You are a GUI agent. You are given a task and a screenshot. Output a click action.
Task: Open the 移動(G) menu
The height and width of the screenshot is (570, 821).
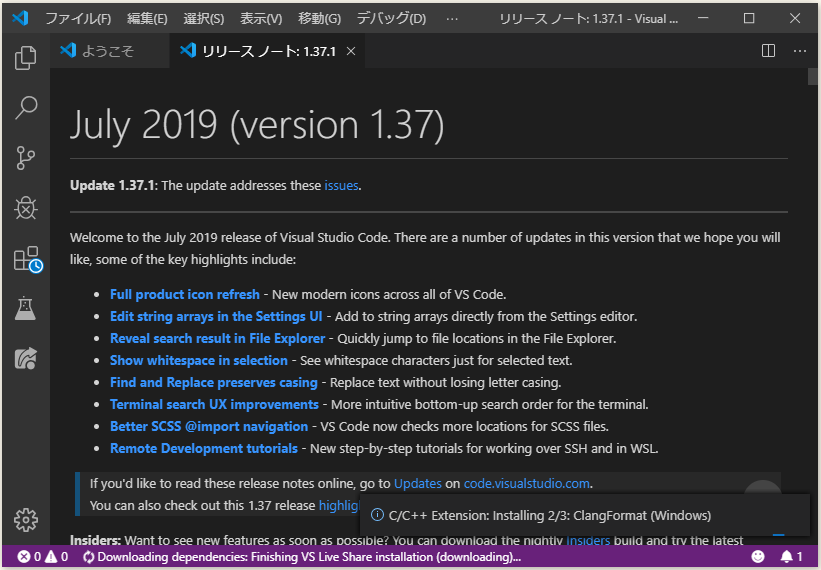pyautogui.click(x=319, y=19)
